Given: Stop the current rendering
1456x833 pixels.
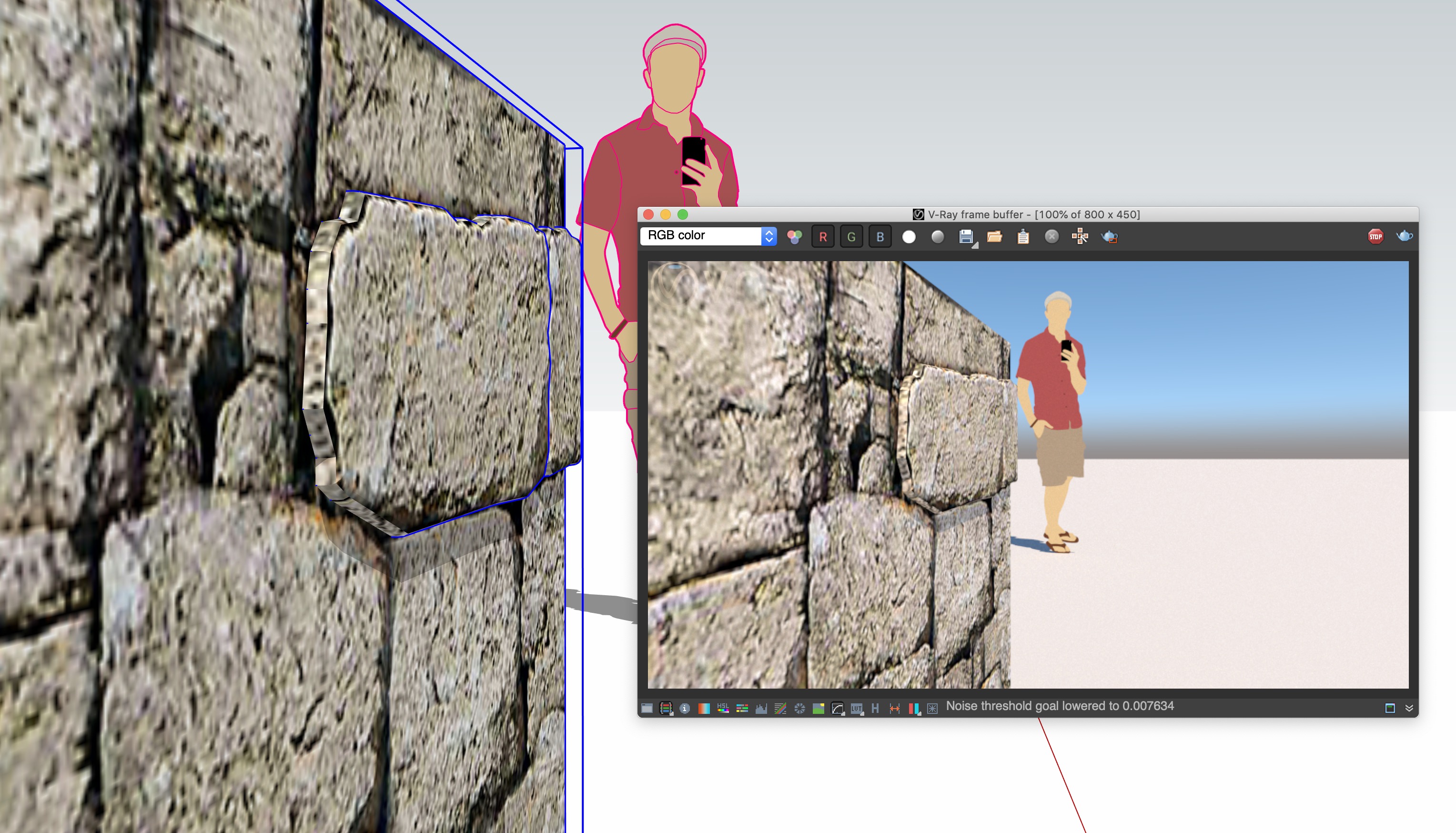Looking at the screenshot, I should pos(1375,236).
